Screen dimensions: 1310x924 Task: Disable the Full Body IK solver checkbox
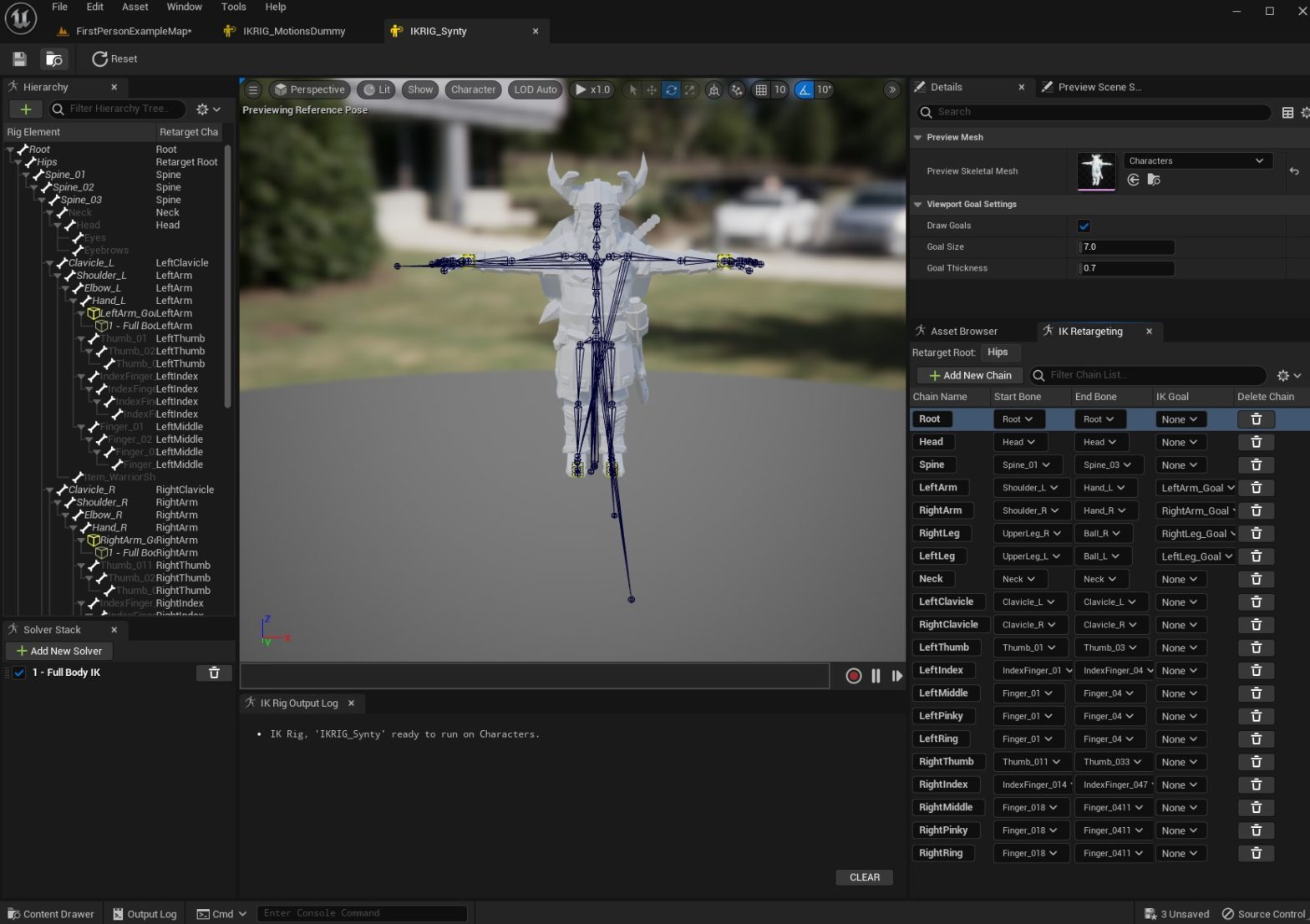click(x=19, y=673)
